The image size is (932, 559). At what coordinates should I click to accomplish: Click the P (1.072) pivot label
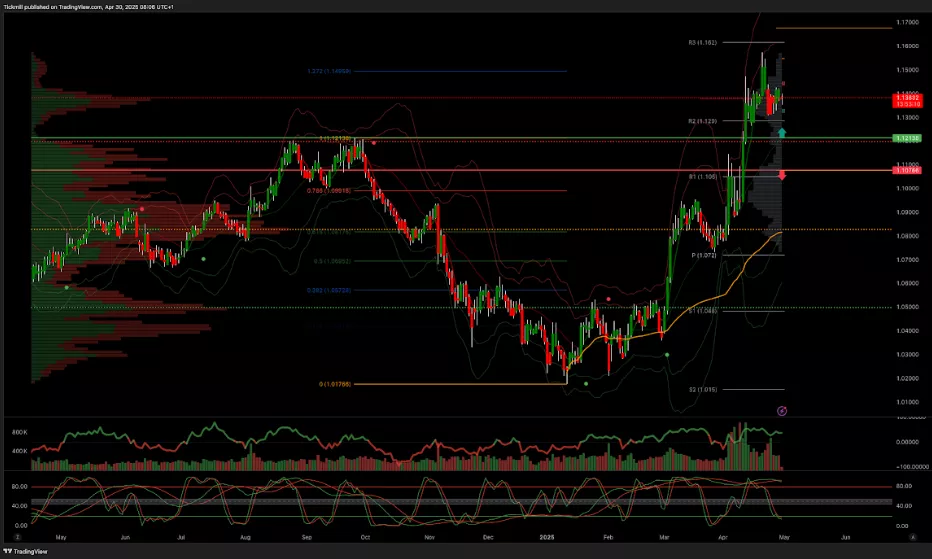pyautogui.click(x=706, y=255)
